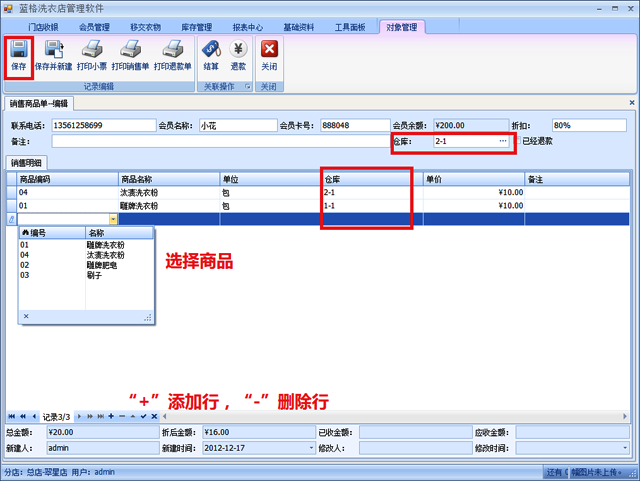Screen dimensions: 640x481
Task: Go to previous record arrow
Action: pyautogui.click(x=34, y=416)
